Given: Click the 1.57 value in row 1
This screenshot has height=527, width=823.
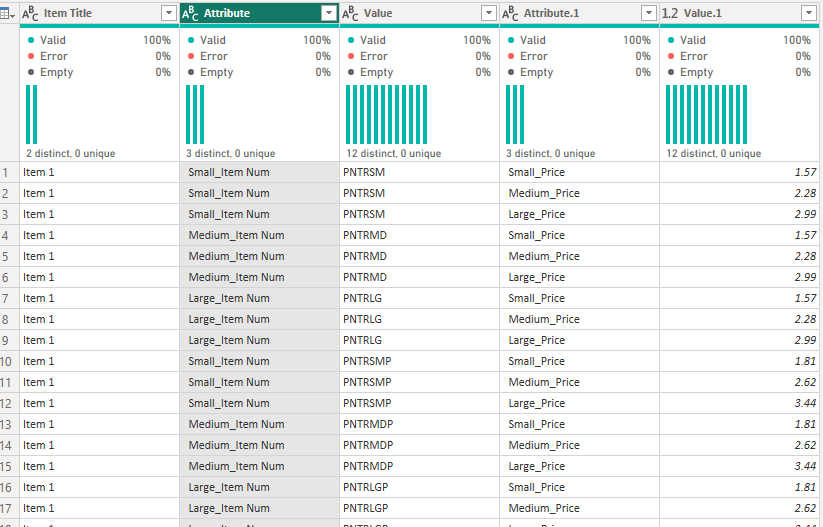Looking at the screenshot, I should [x=740, y=172].
